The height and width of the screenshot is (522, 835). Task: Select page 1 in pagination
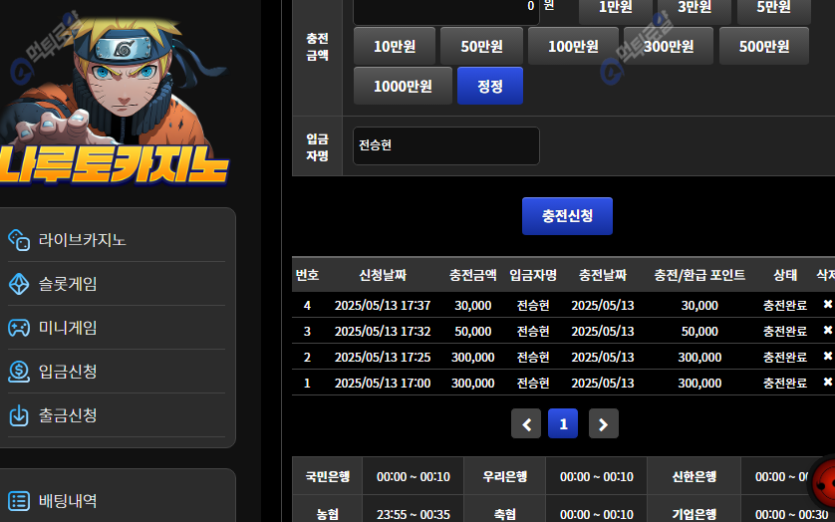(x=563, y=423)
